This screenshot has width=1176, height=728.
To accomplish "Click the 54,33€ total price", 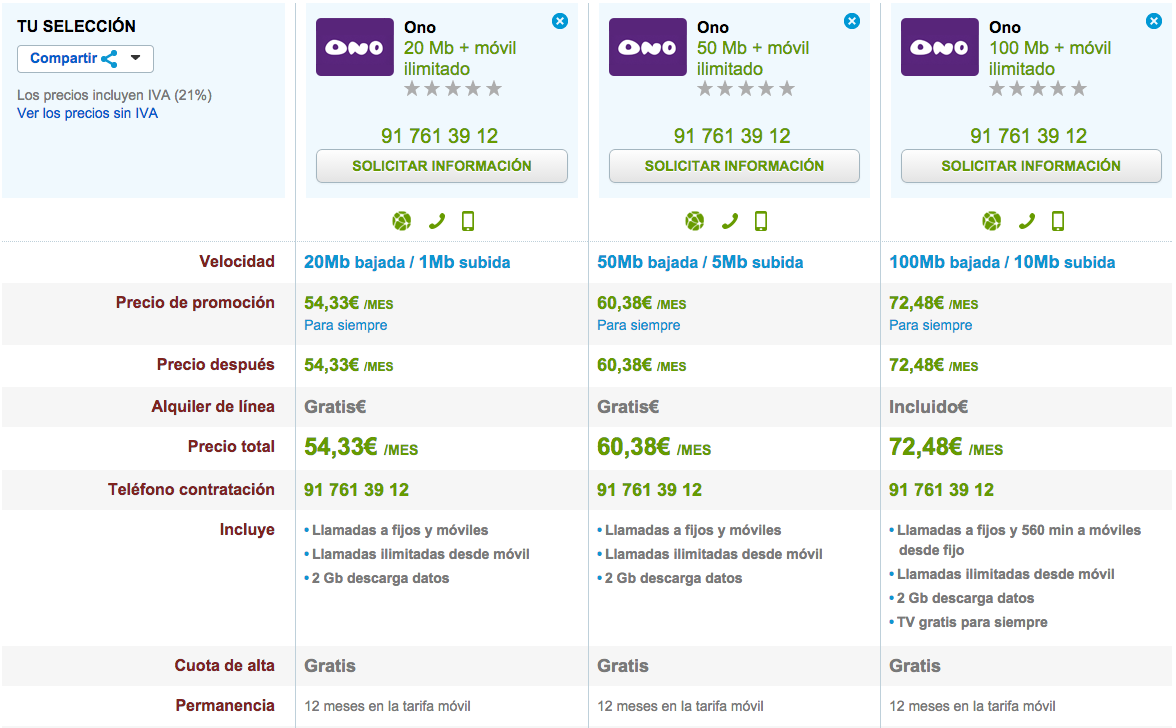I will tap(361, 448).
